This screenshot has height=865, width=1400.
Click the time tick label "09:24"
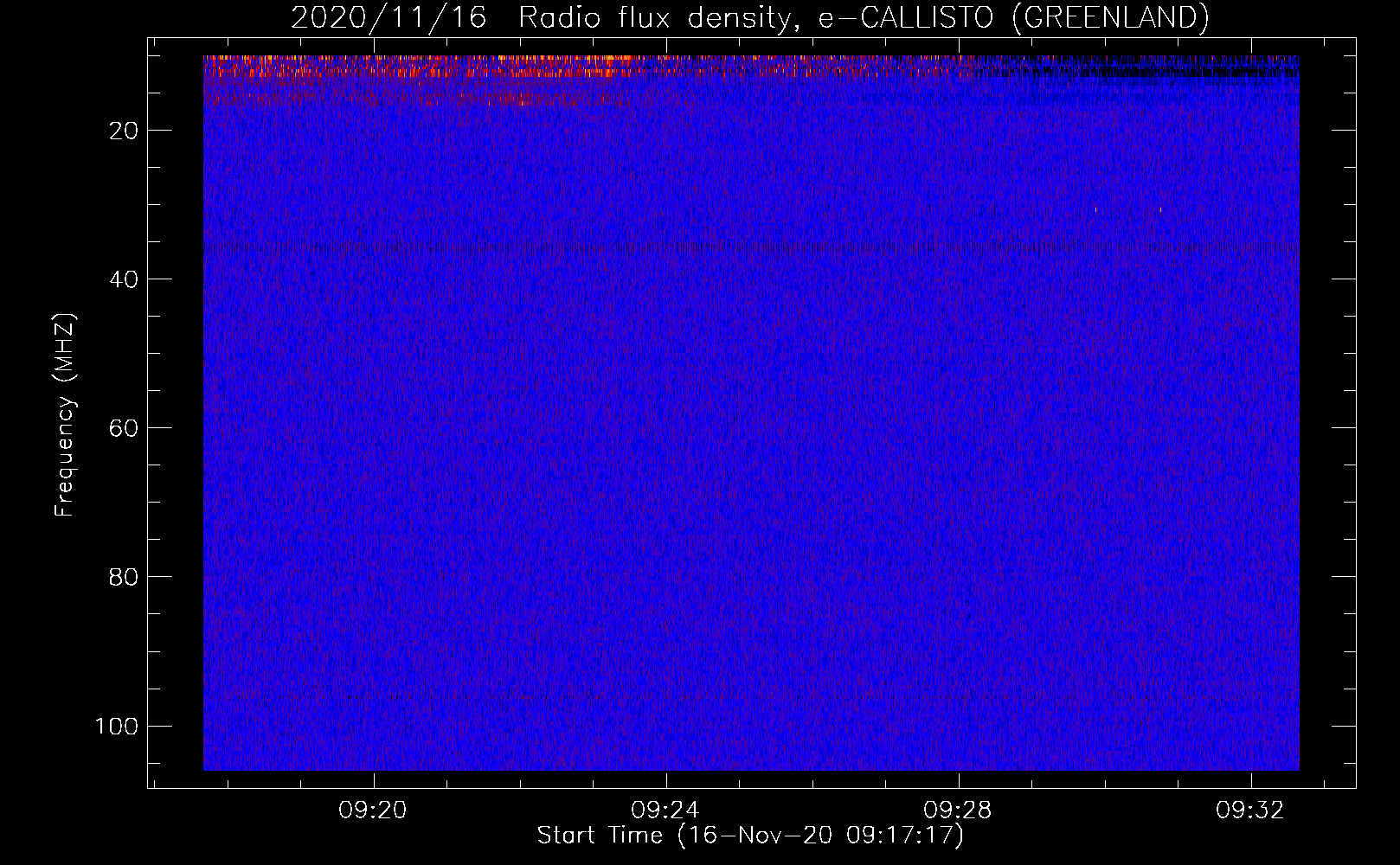click(x=665, y=811)
